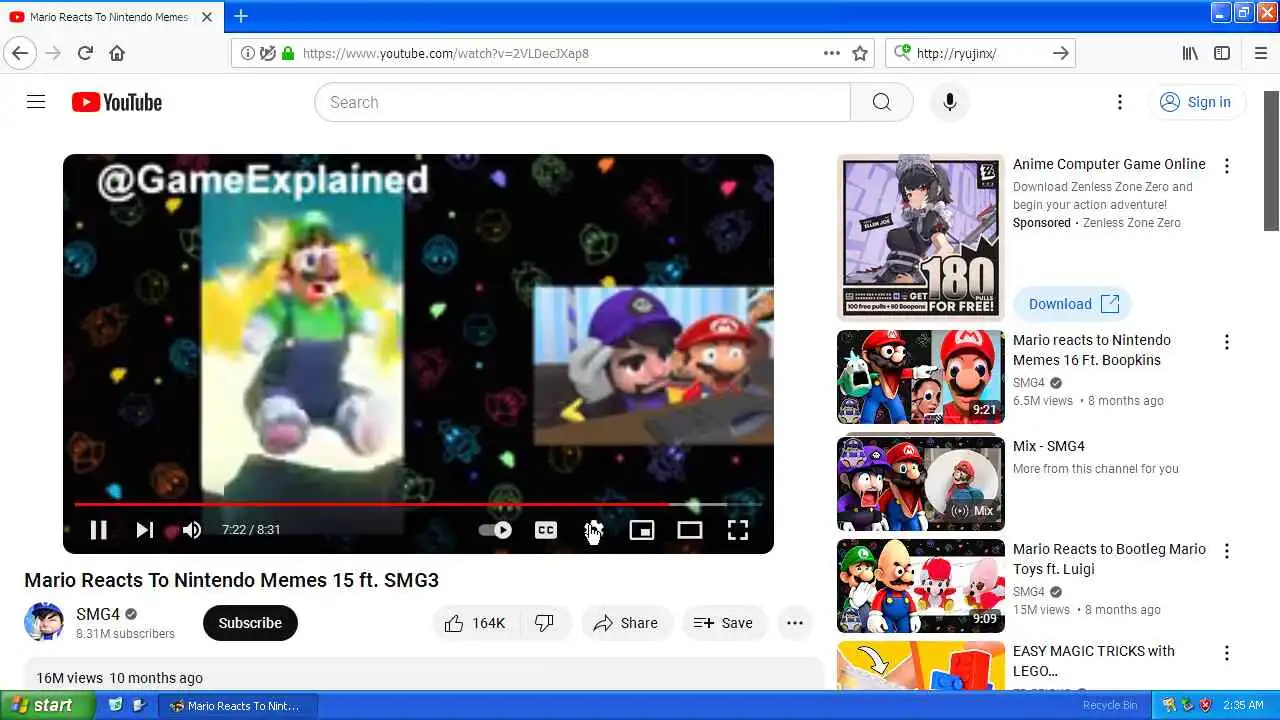Close the Mario Reacts tab
Screen dimensions: 1280x720
tap(207, 17)
